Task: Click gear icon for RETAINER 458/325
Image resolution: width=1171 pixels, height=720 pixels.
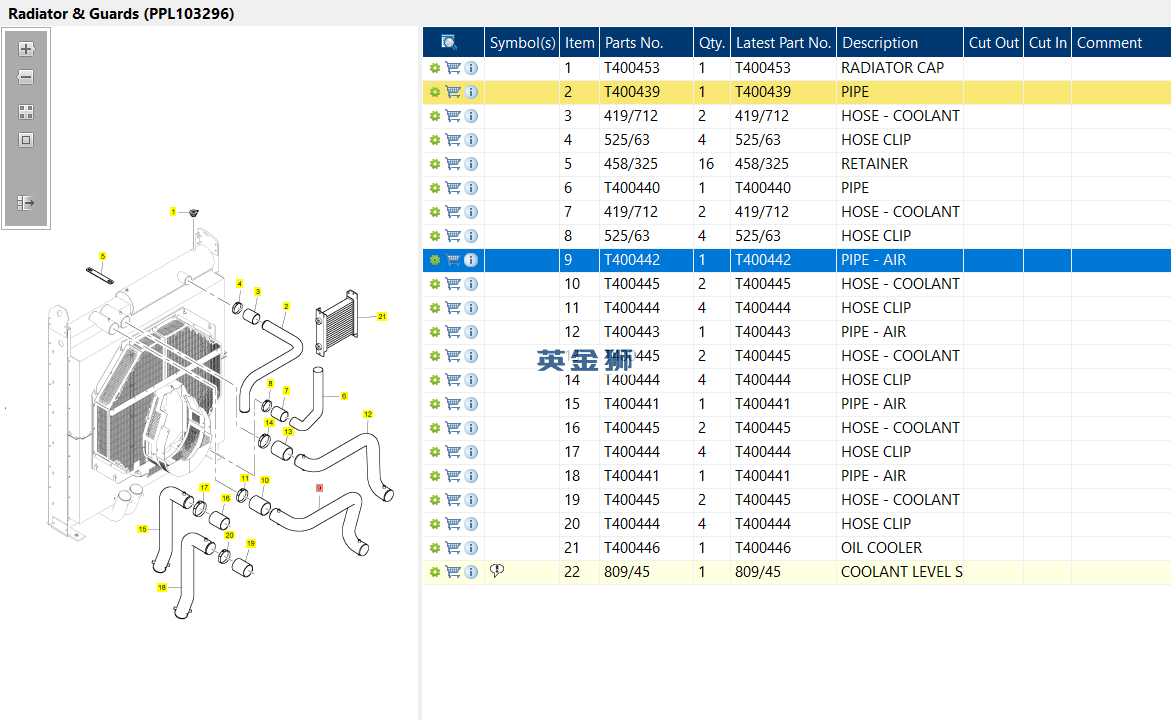Action: (435, 164)
